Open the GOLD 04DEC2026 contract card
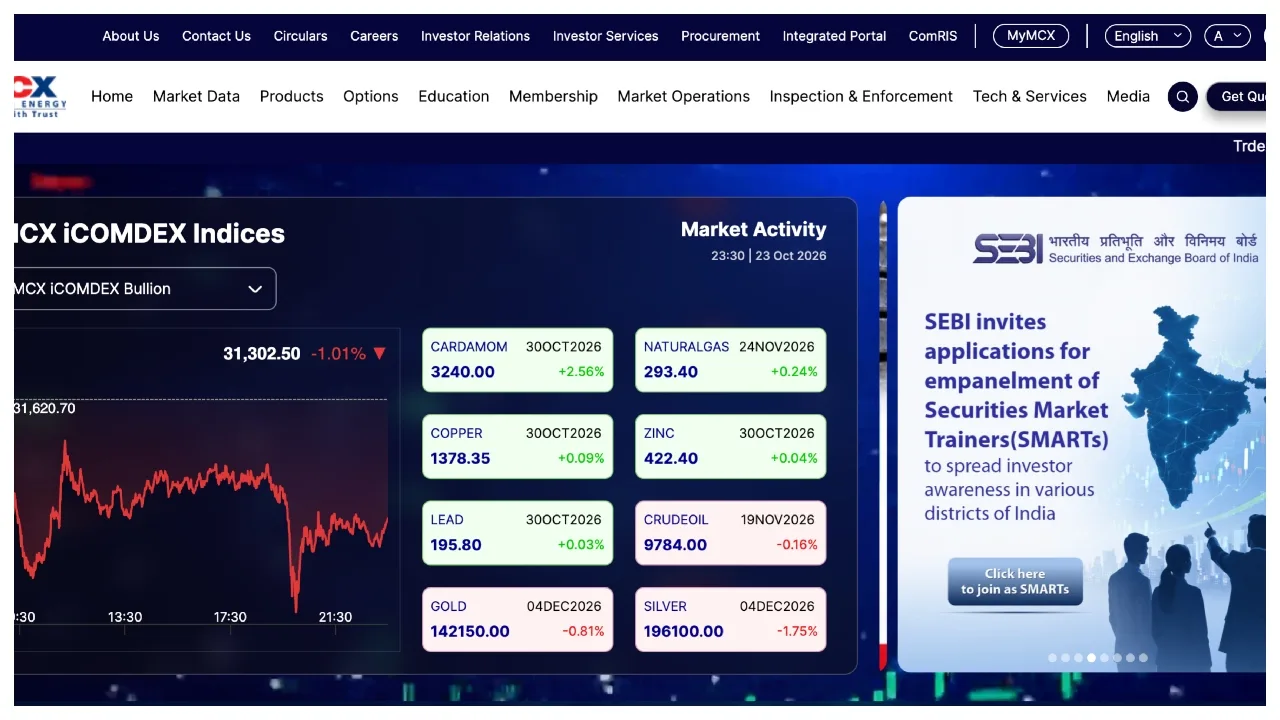Screen dimensions: 1280x720 518,619
